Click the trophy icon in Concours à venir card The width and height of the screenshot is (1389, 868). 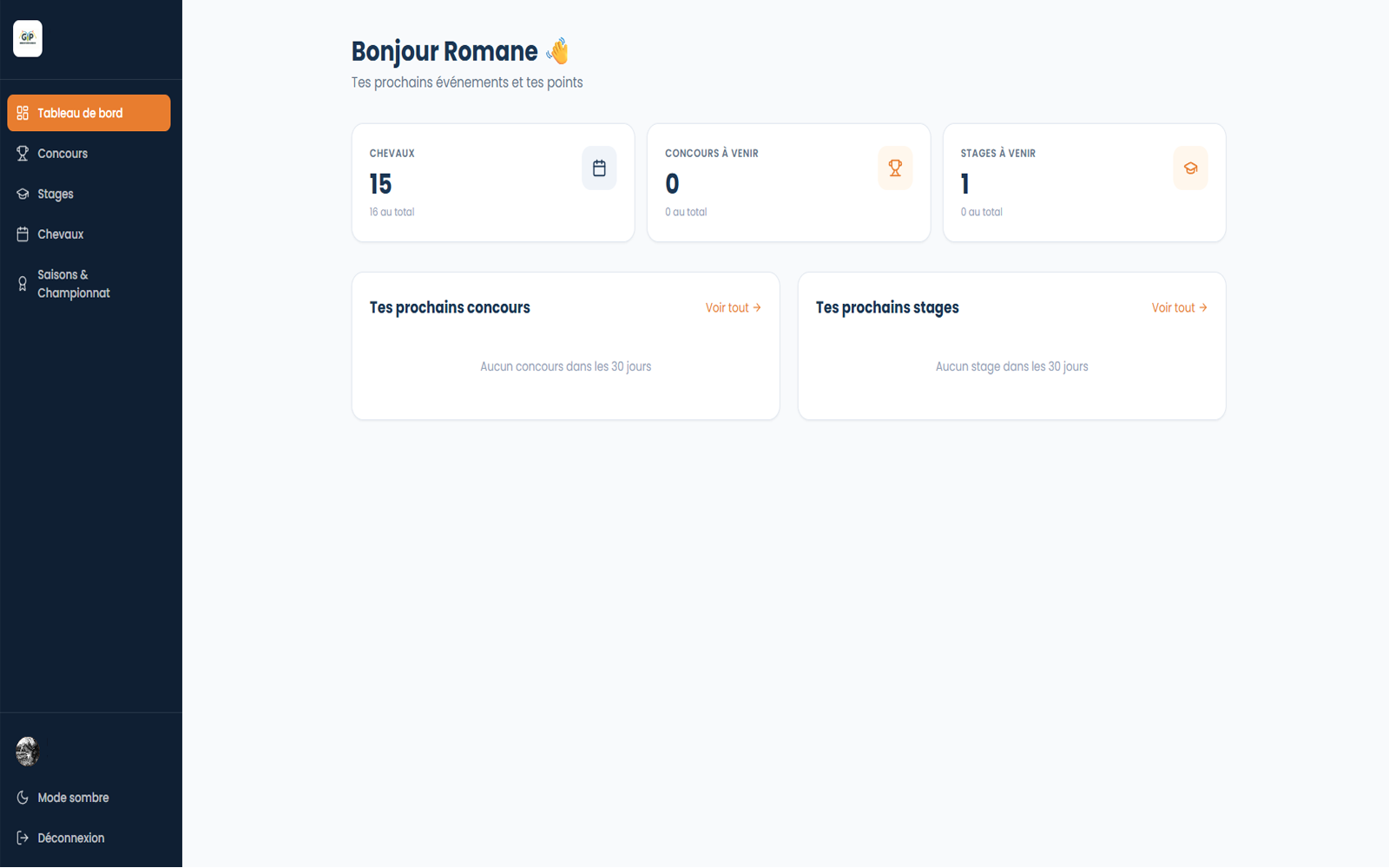tap(895, 168)
